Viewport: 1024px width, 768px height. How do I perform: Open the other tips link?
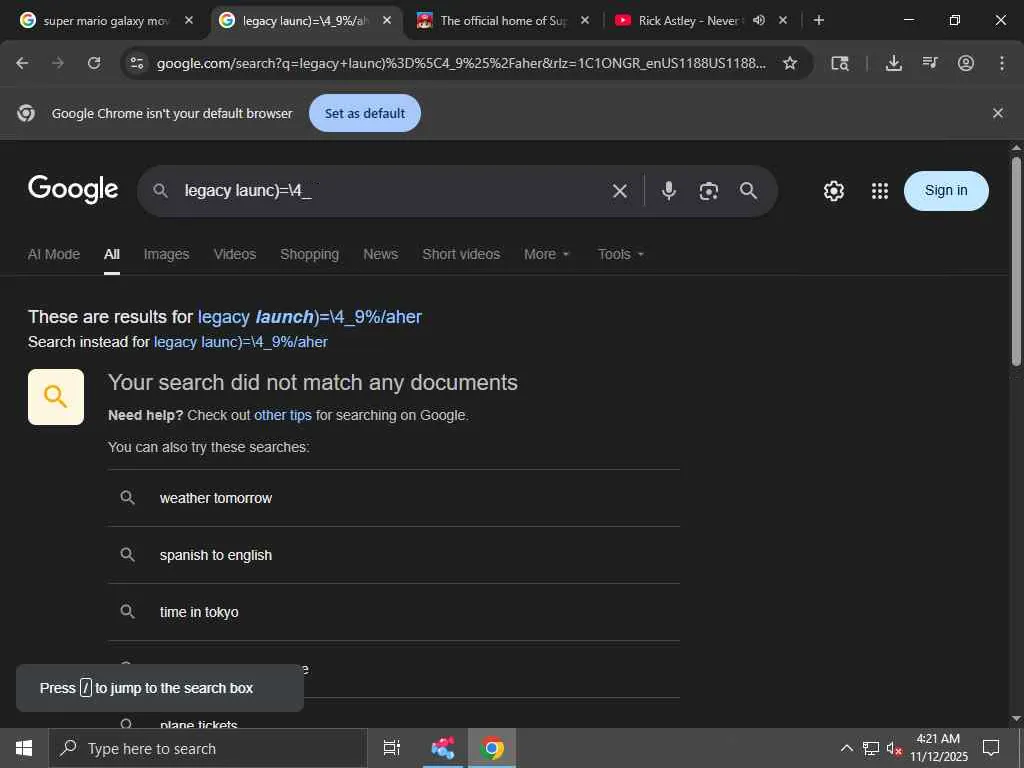283,415
